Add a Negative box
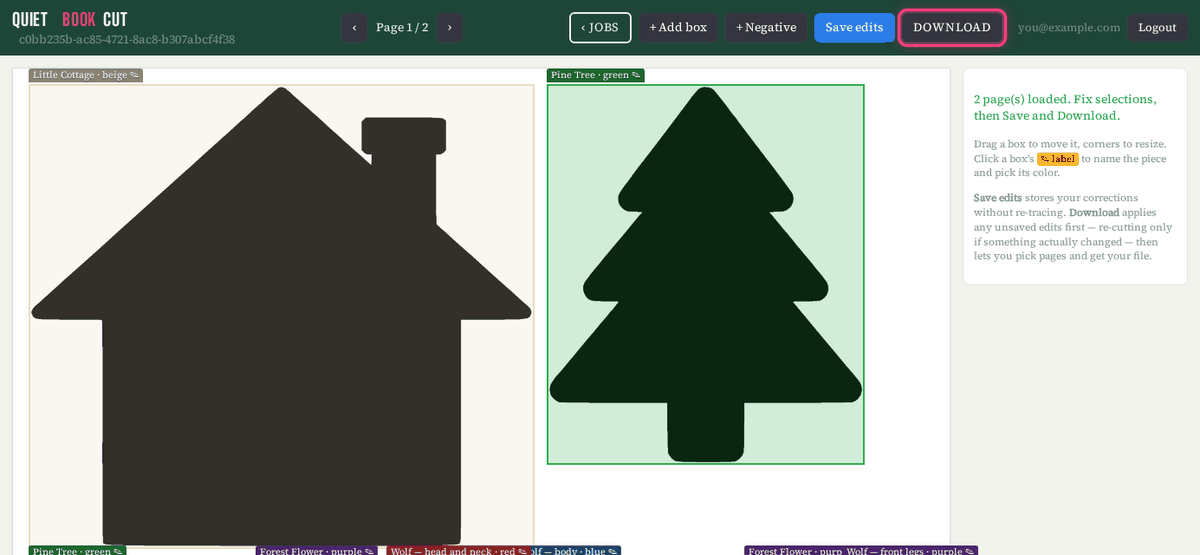The height and width of the screenshot is (555, 1200). pos(766,27)
